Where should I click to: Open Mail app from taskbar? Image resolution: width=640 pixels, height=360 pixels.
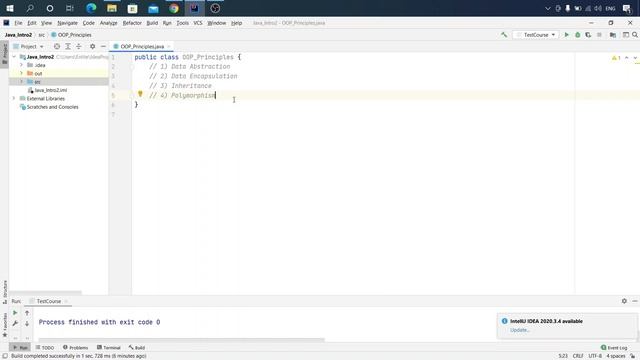(153, 8)
